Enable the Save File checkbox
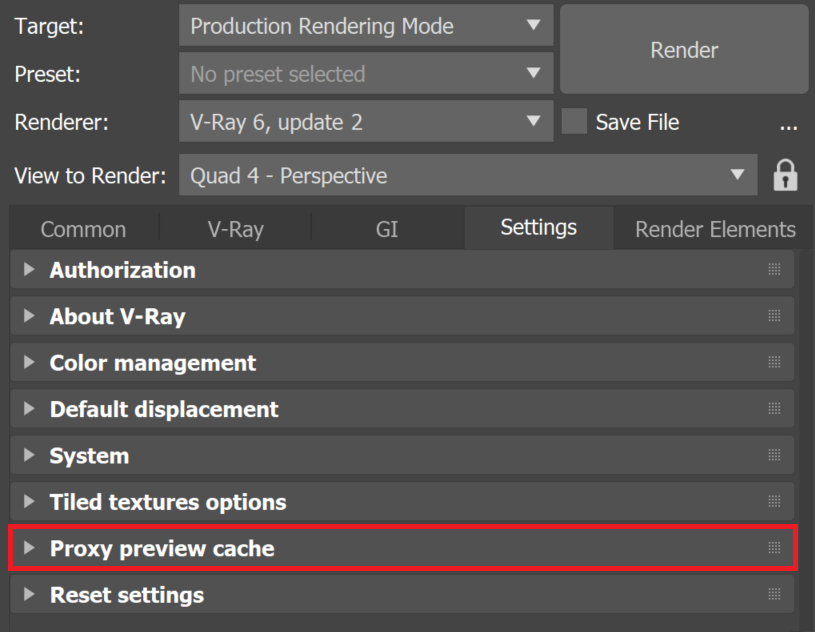815x632 pixels. tap(574, 122)
